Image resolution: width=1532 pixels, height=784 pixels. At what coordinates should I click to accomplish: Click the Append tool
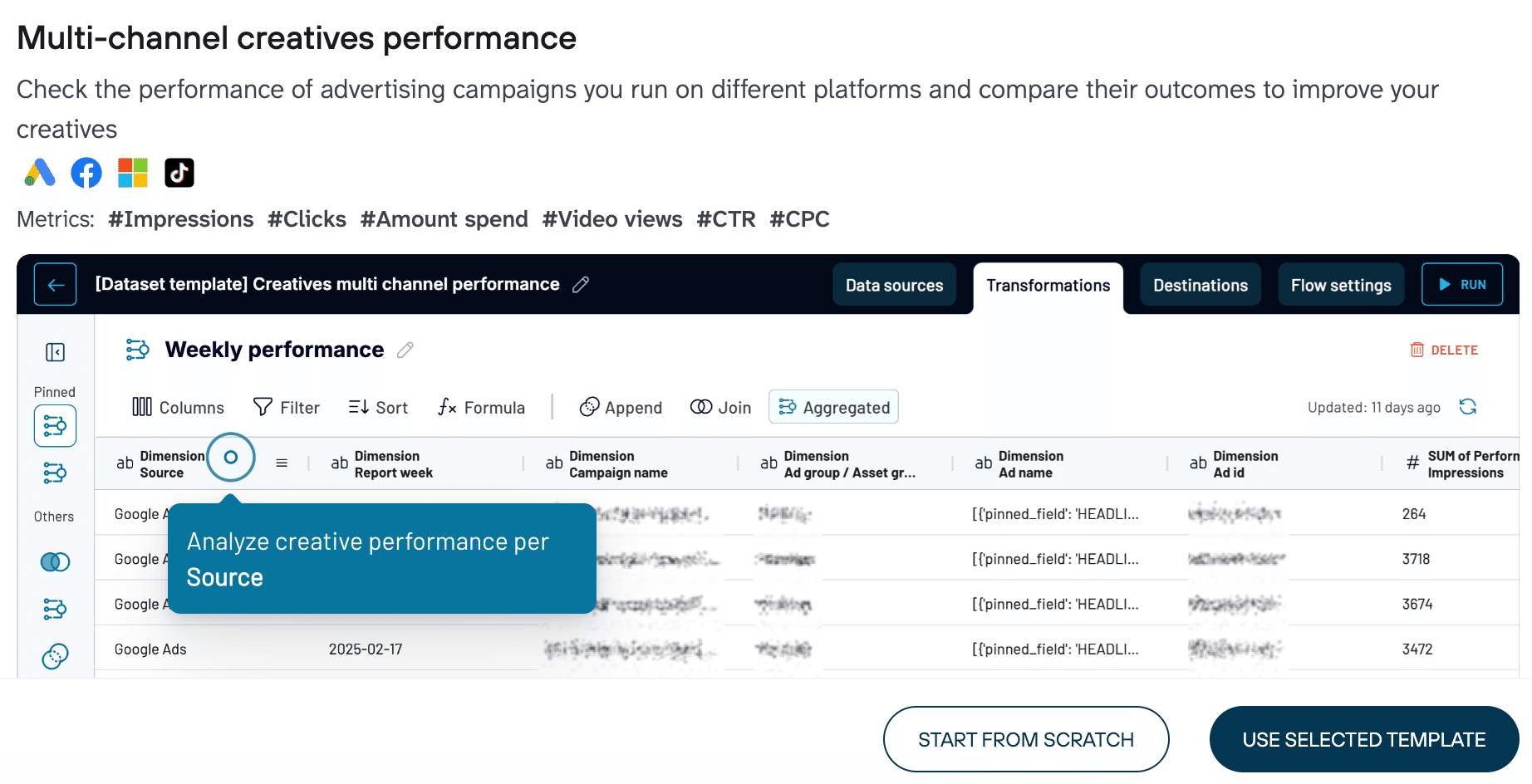pyautogui.click(x=621, y=407)
